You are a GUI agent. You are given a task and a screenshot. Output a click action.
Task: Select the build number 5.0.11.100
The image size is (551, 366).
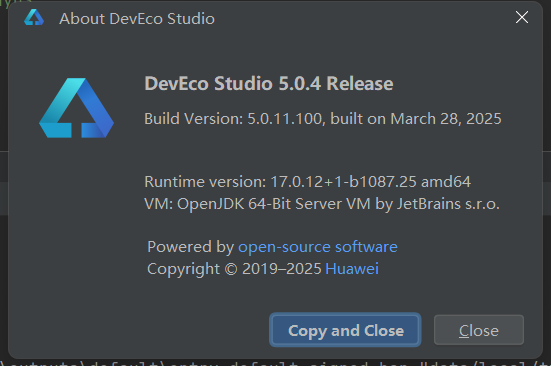pos(285,119)
